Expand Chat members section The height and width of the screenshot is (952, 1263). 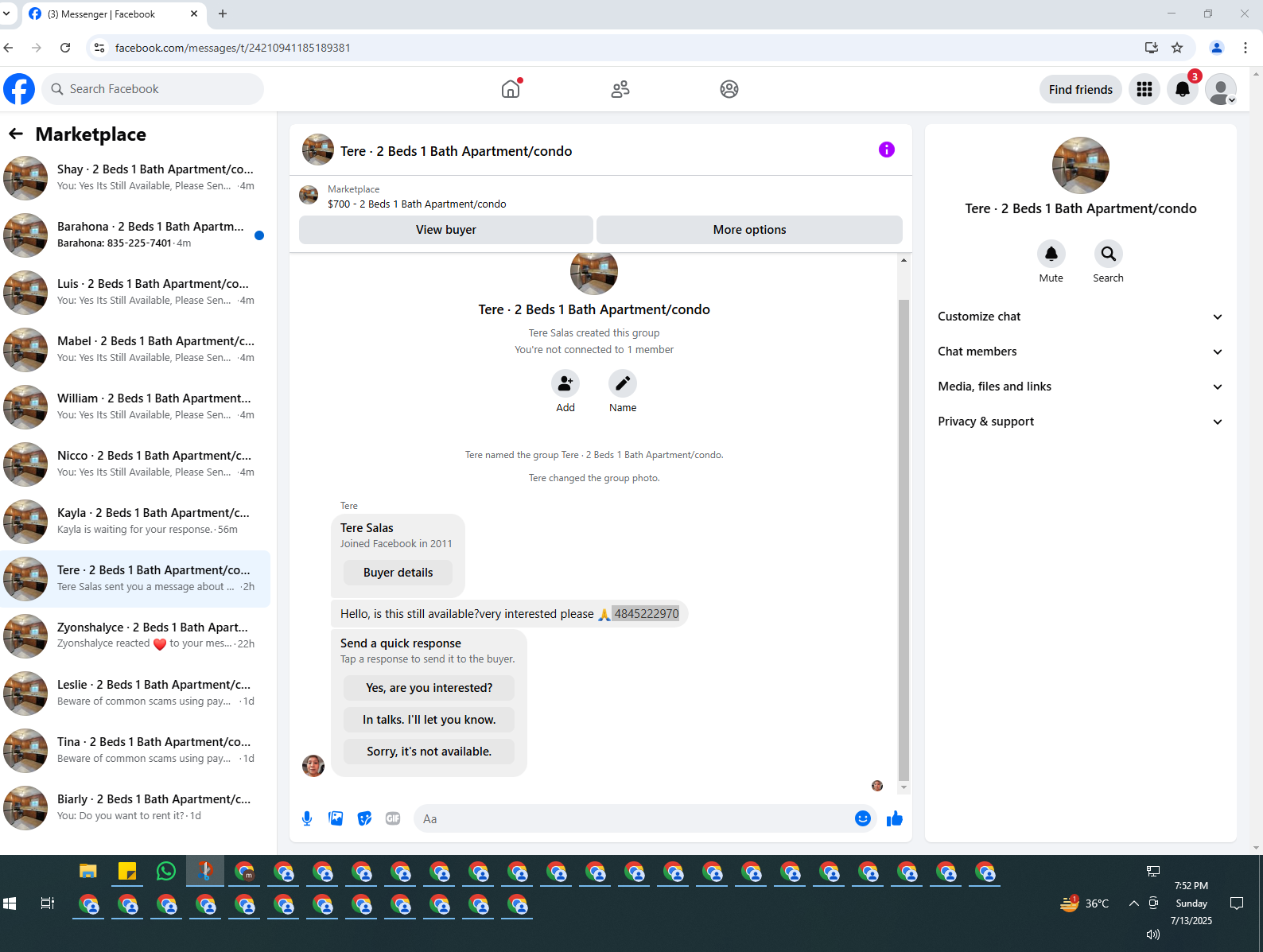(x=1080, y=352)
